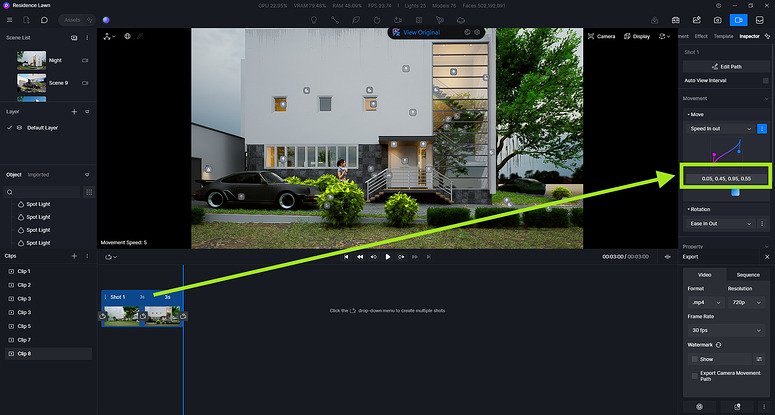Image resolution: width=775 pixels, height=415 pixels.
Task: Add a new scene in Scene List
Action: pyautogui.click(x=74, y=38)
